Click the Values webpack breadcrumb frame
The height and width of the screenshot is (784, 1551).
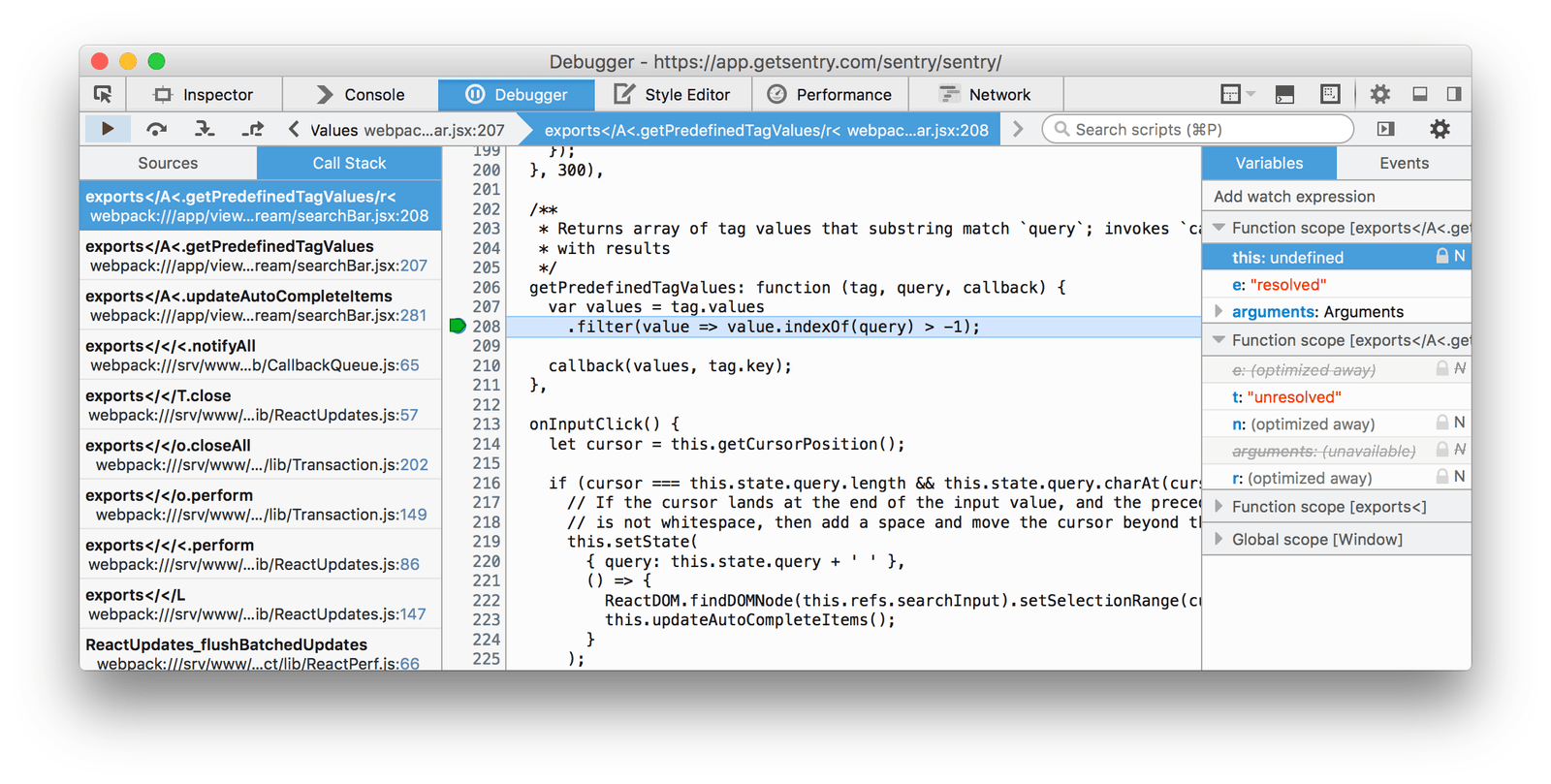[x=407, y=130]
